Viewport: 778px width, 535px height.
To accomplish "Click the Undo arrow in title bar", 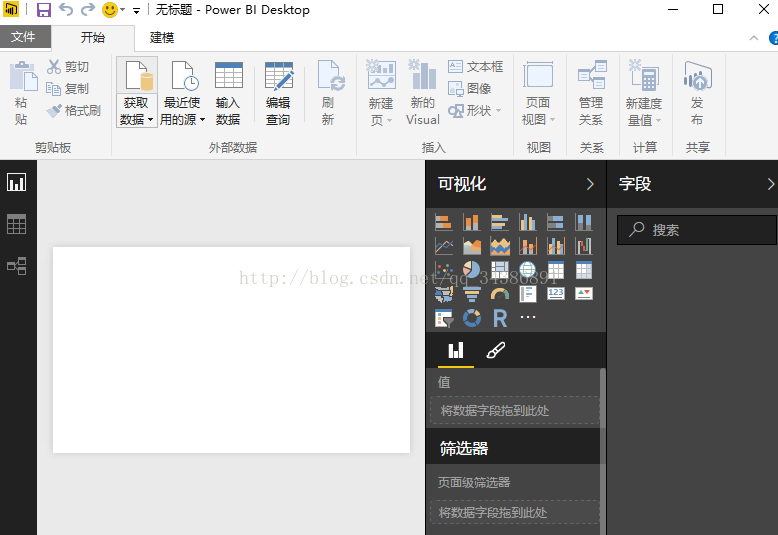I will [65, 9].
